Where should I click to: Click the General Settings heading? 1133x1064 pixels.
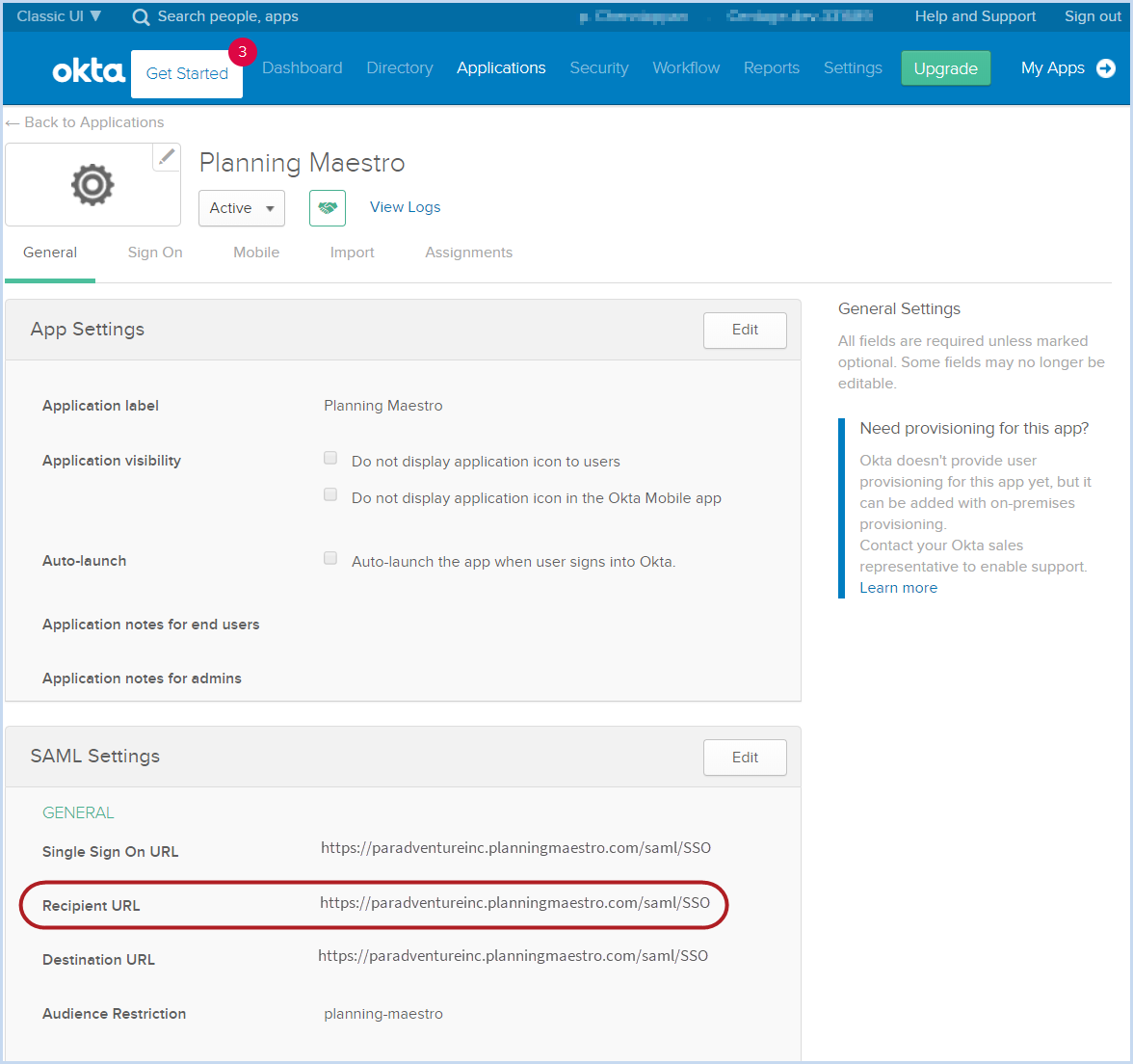point(899,308)
